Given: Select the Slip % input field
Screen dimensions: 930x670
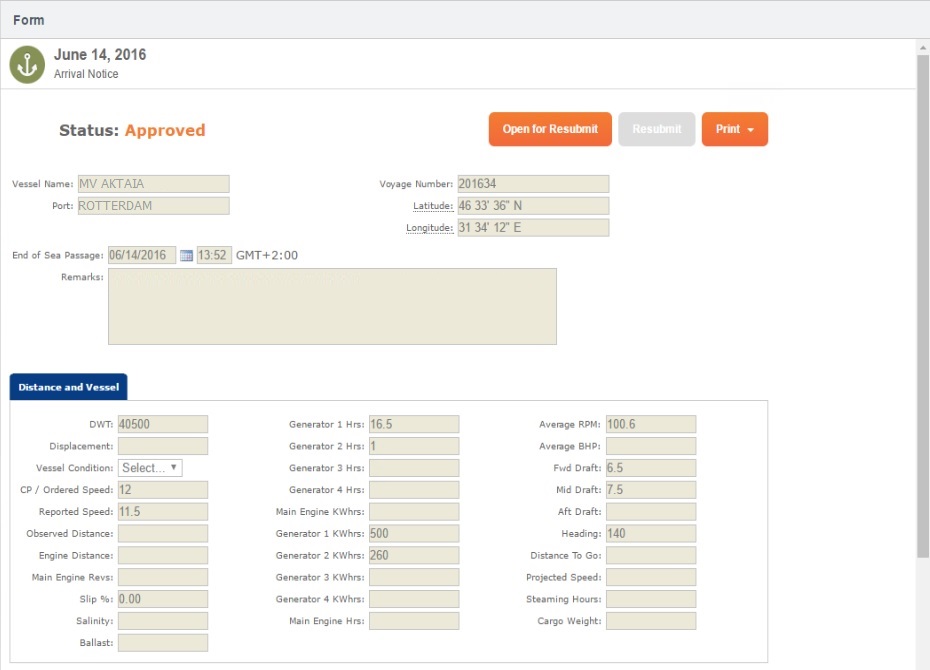Looking at the screenshot, I should (x=162, y=598).
